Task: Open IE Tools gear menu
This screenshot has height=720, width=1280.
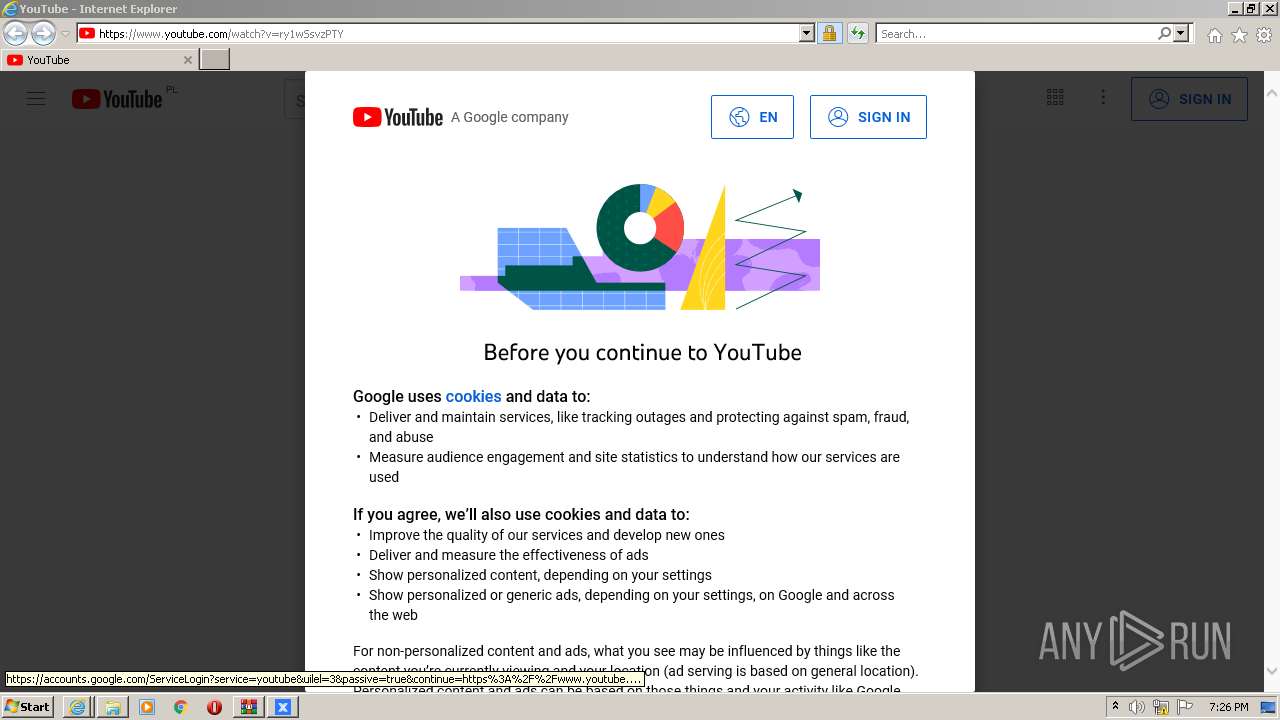Action: [1264, 35]
